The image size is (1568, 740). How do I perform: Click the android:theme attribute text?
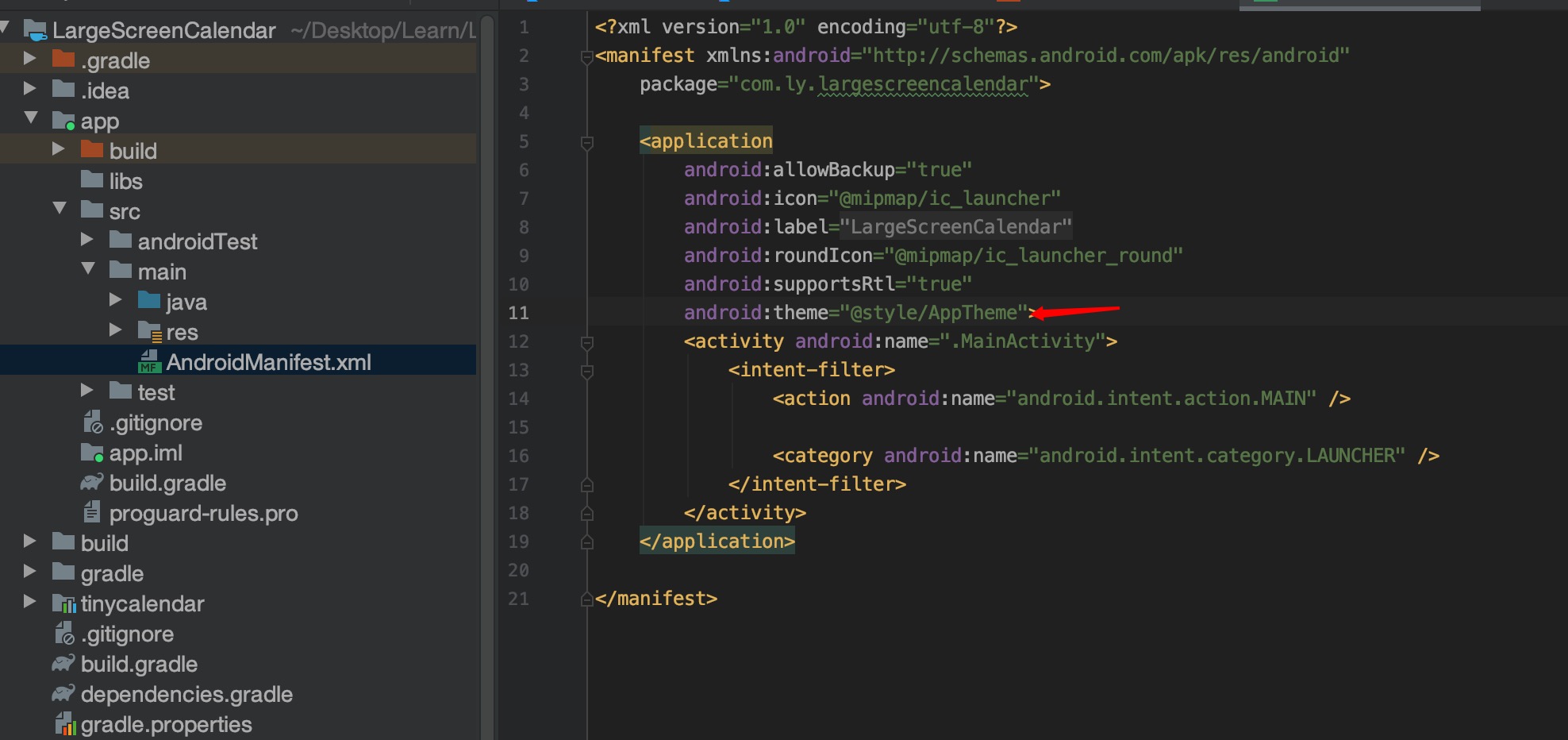pyautogui.click(x=755, y=313)
